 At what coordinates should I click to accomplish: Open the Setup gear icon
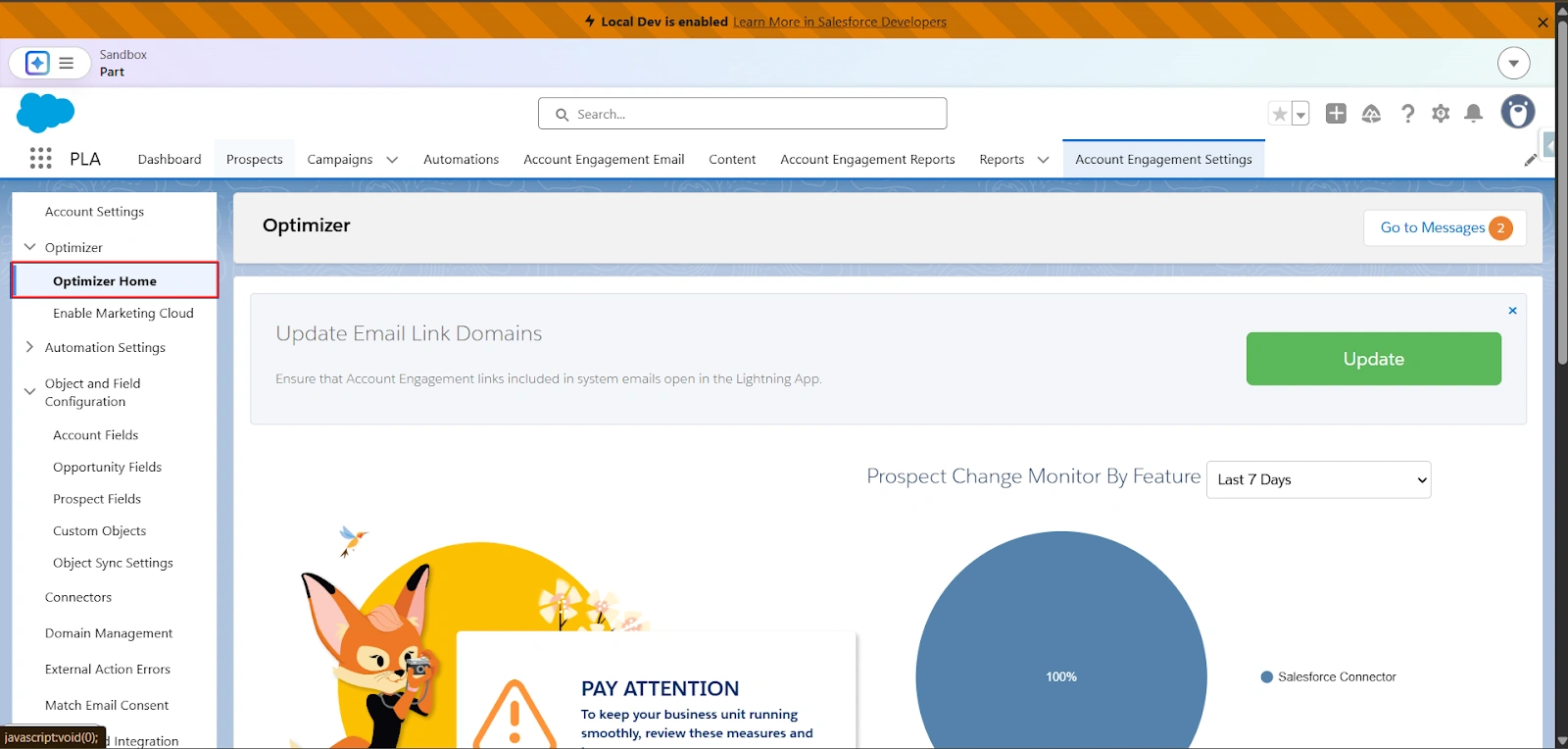[x=1441, y=114]
